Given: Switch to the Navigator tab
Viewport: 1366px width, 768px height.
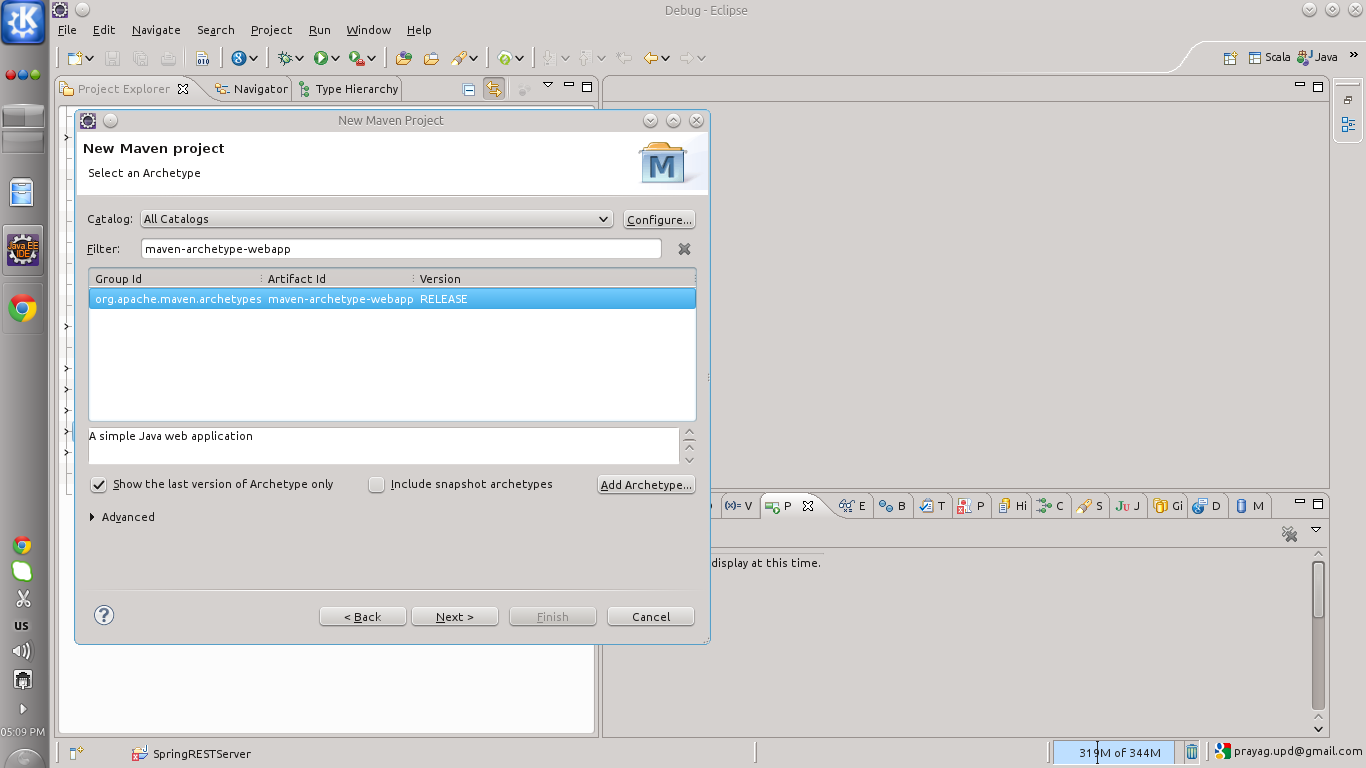Looking at the screenshot, I should [x=251, y=89].
